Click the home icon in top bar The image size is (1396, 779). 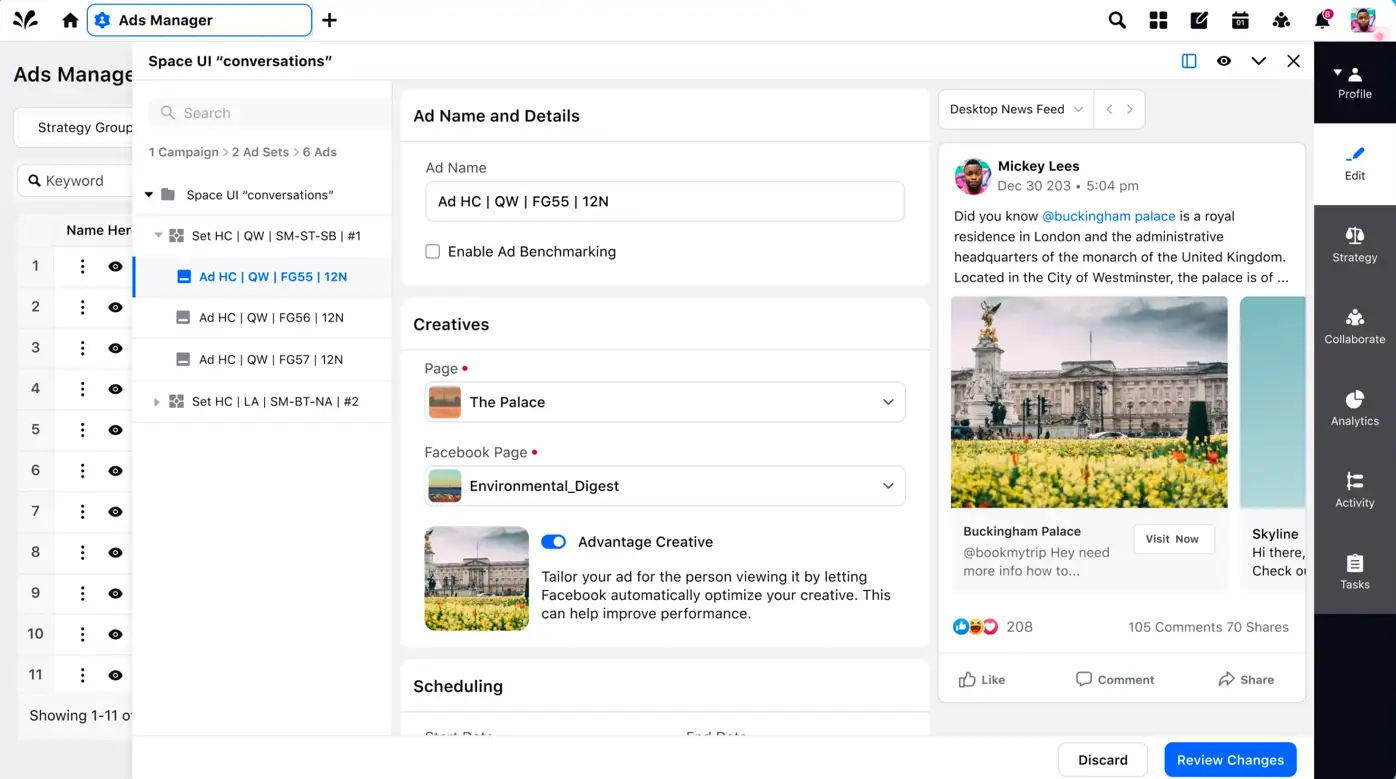[70, 20]
